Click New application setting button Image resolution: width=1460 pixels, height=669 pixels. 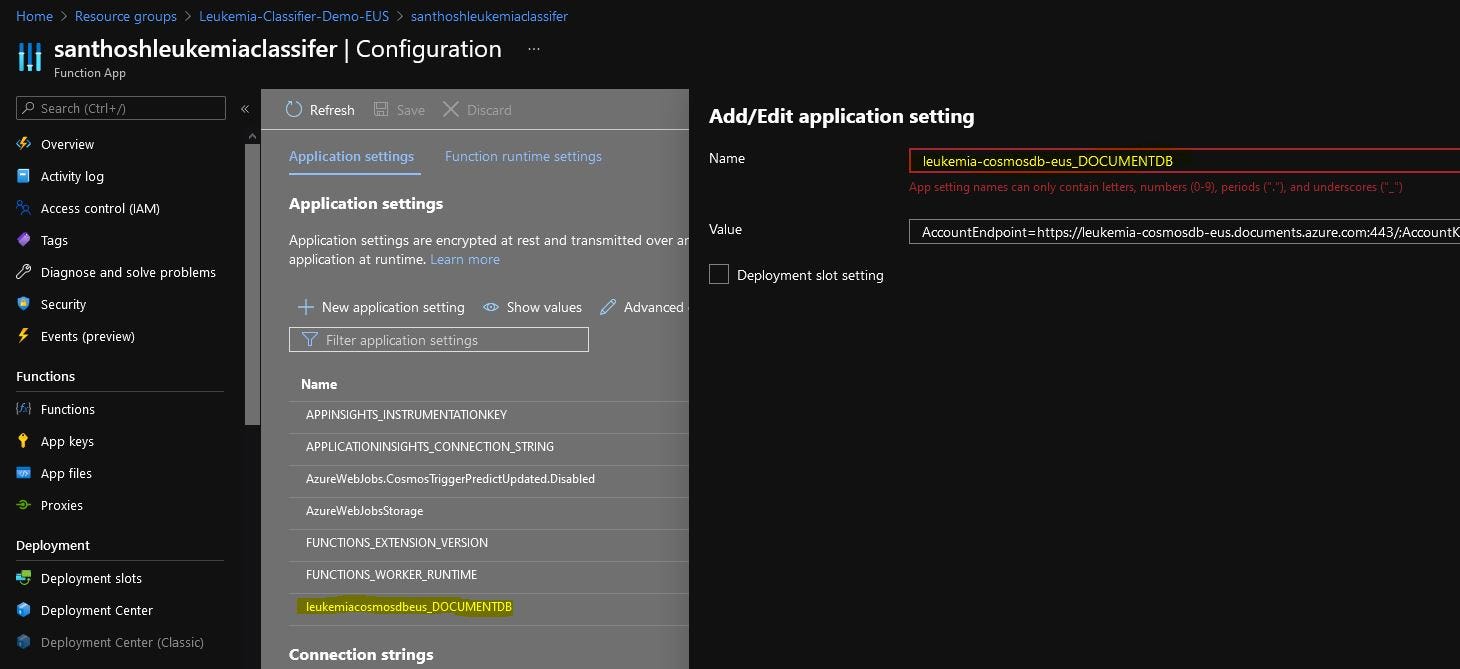(381, 307)
